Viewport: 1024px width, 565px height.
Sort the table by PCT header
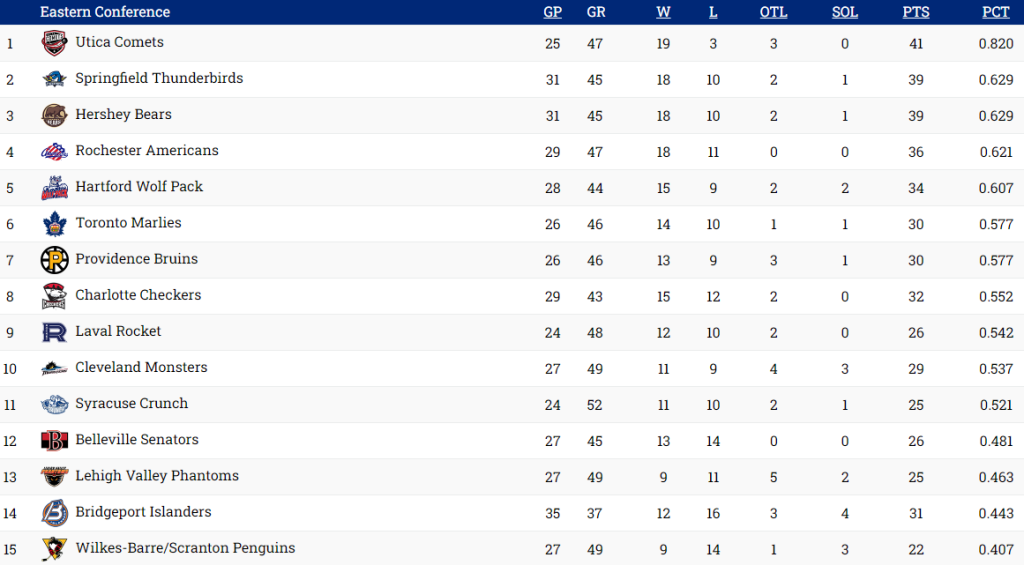click(x=995, y=12)
